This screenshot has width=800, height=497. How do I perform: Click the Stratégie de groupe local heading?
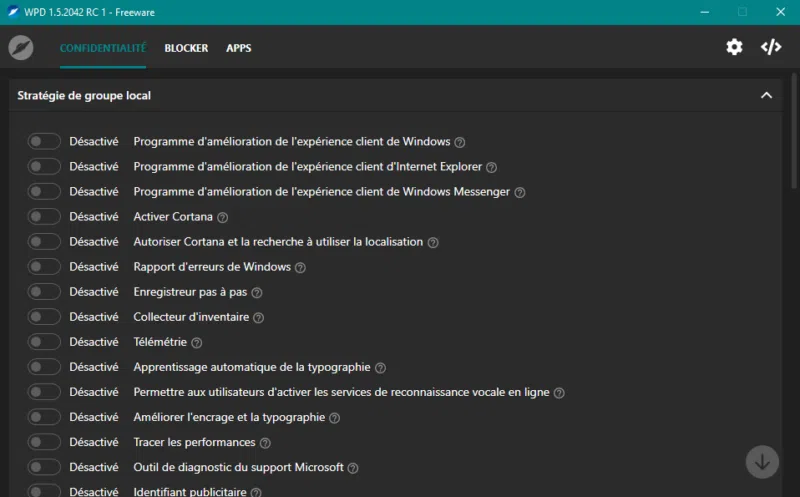[84, 95]
